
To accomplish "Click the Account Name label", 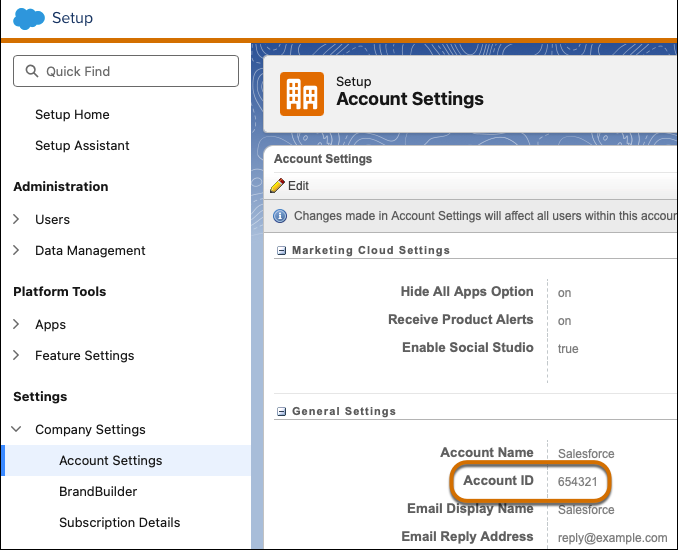I will tap(487, 453).
